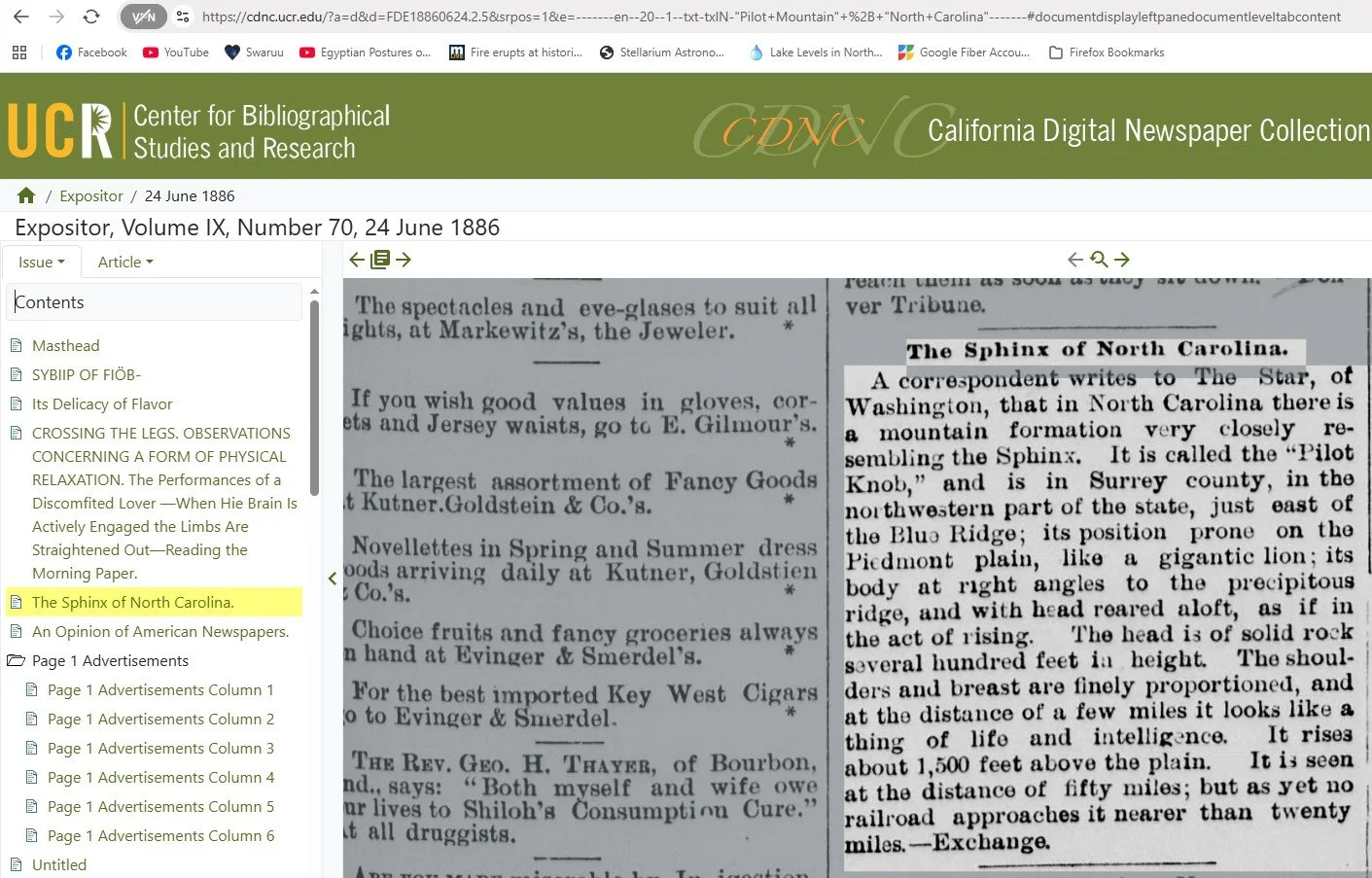Image resolution: width=1372 pixels, height=878 pixels.
Task: Click the issue title Expositor, Volume IX
Action: click(x=257, y=228)
